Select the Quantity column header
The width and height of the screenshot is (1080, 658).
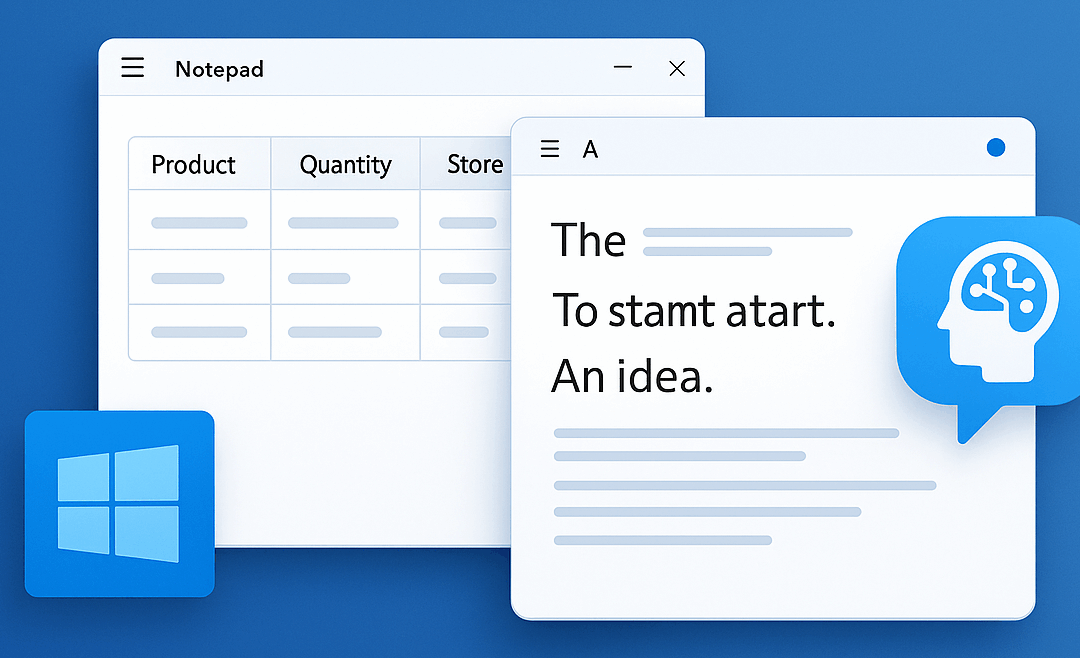point(345,164)
